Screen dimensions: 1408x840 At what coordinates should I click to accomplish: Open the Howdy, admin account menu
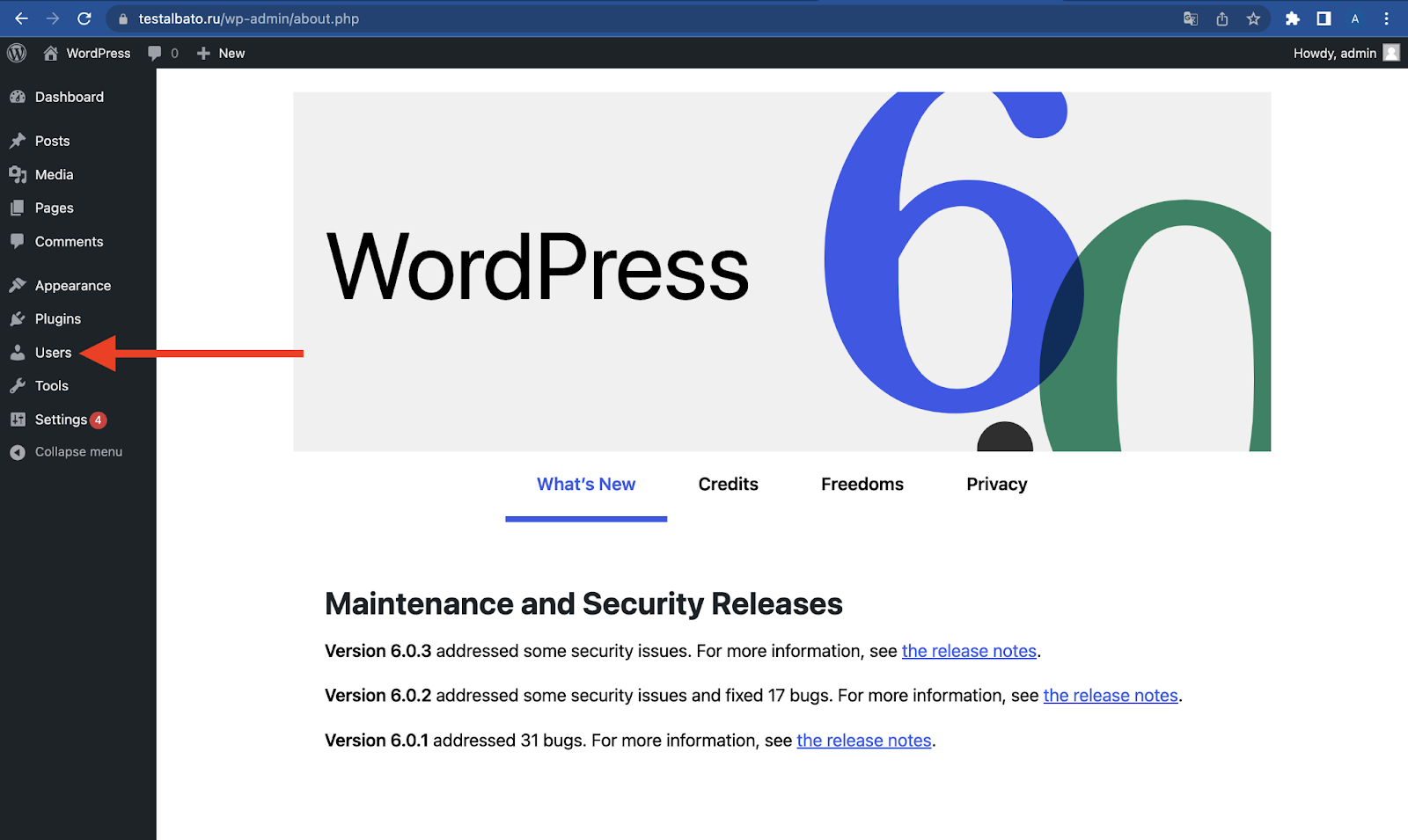(x=1334, y=53)
